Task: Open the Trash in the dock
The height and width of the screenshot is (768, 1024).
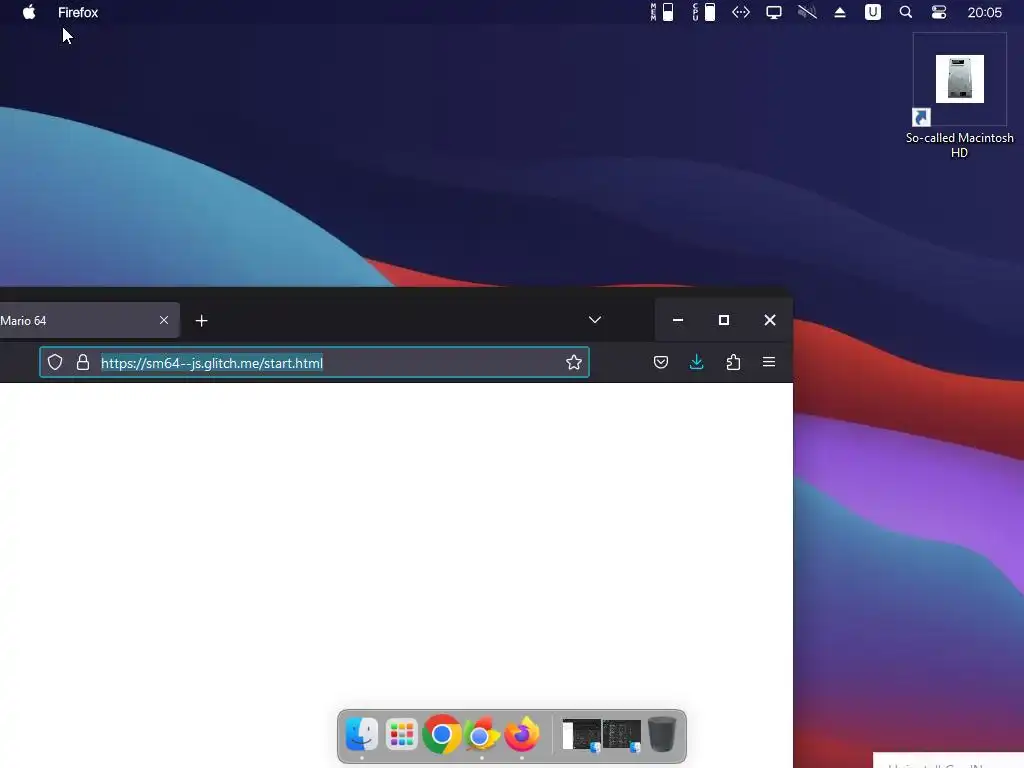Action: click(662, 735)
